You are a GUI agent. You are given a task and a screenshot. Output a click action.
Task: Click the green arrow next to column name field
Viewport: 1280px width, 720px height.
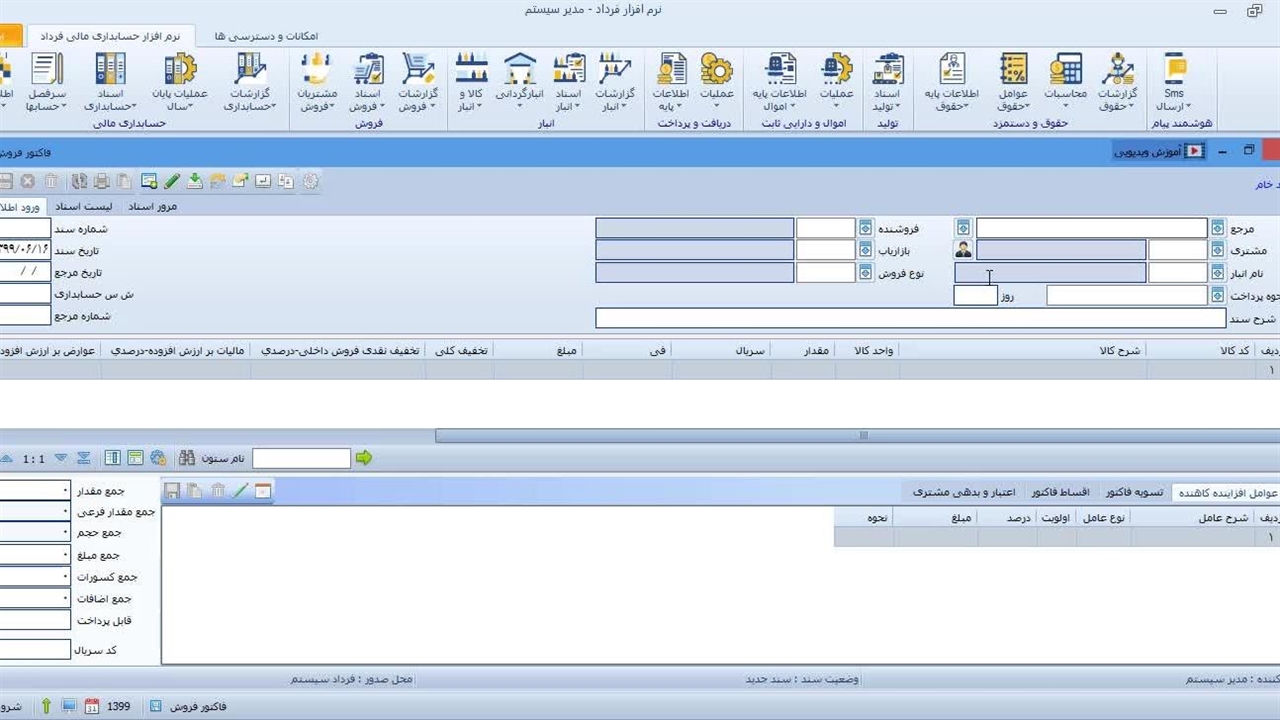tap(363, 458)
